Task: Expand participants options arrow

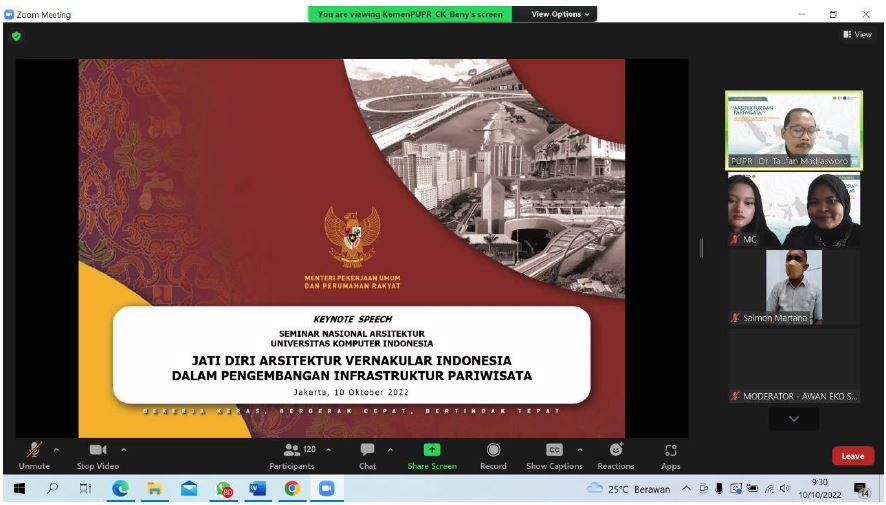Action: 328,450
